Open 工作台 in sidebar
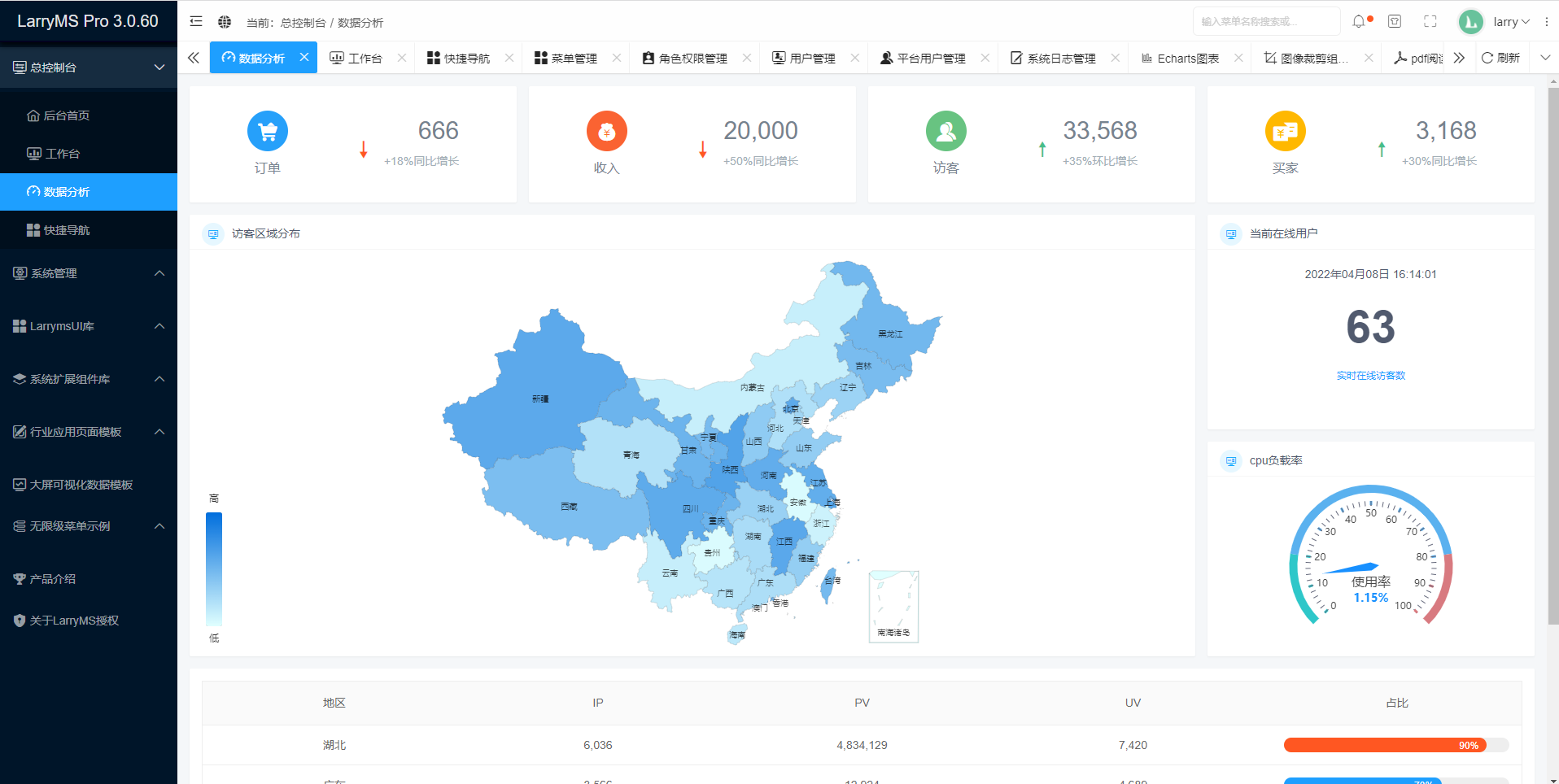 (x=89, y=154)
